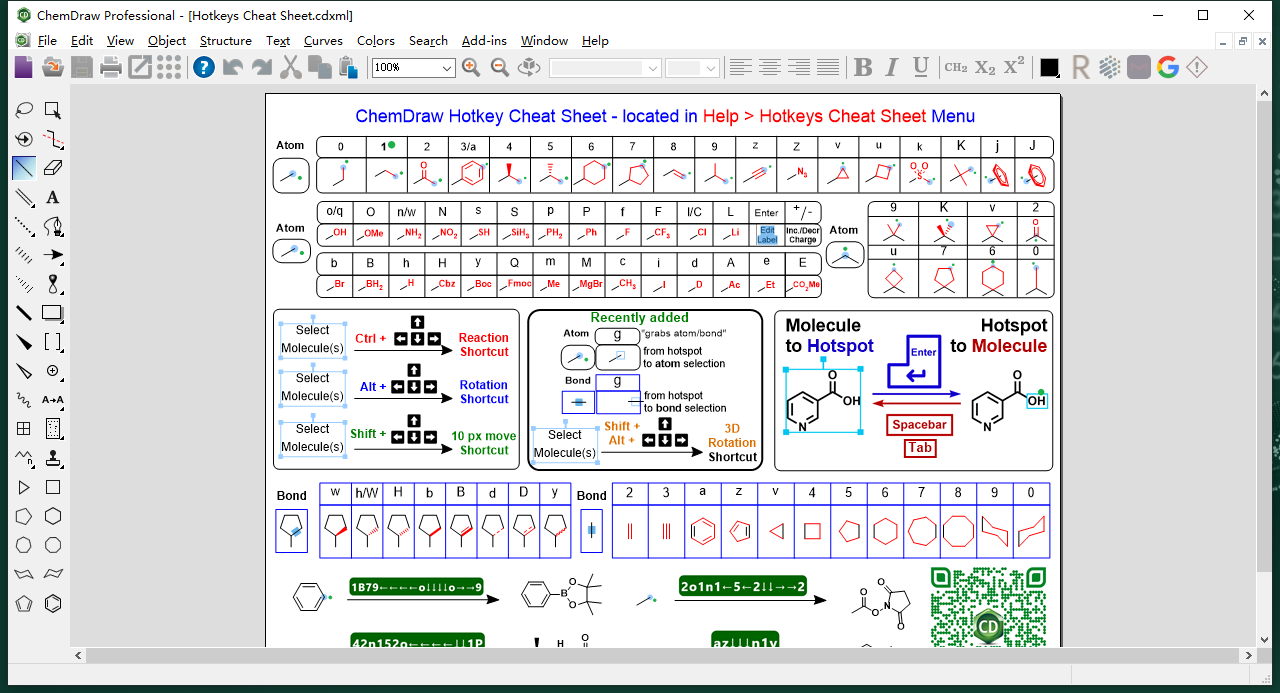Select the solid Bond tool
This screenshot has height=693, width=1280.
[24, 168]
